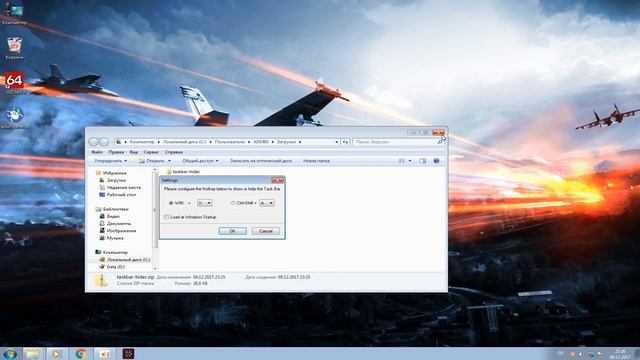Image resolution: width=640 pixels, height=360 pixels.
Task: Click the Библиотеки sidebar group
Action: [x=112, y=209]
